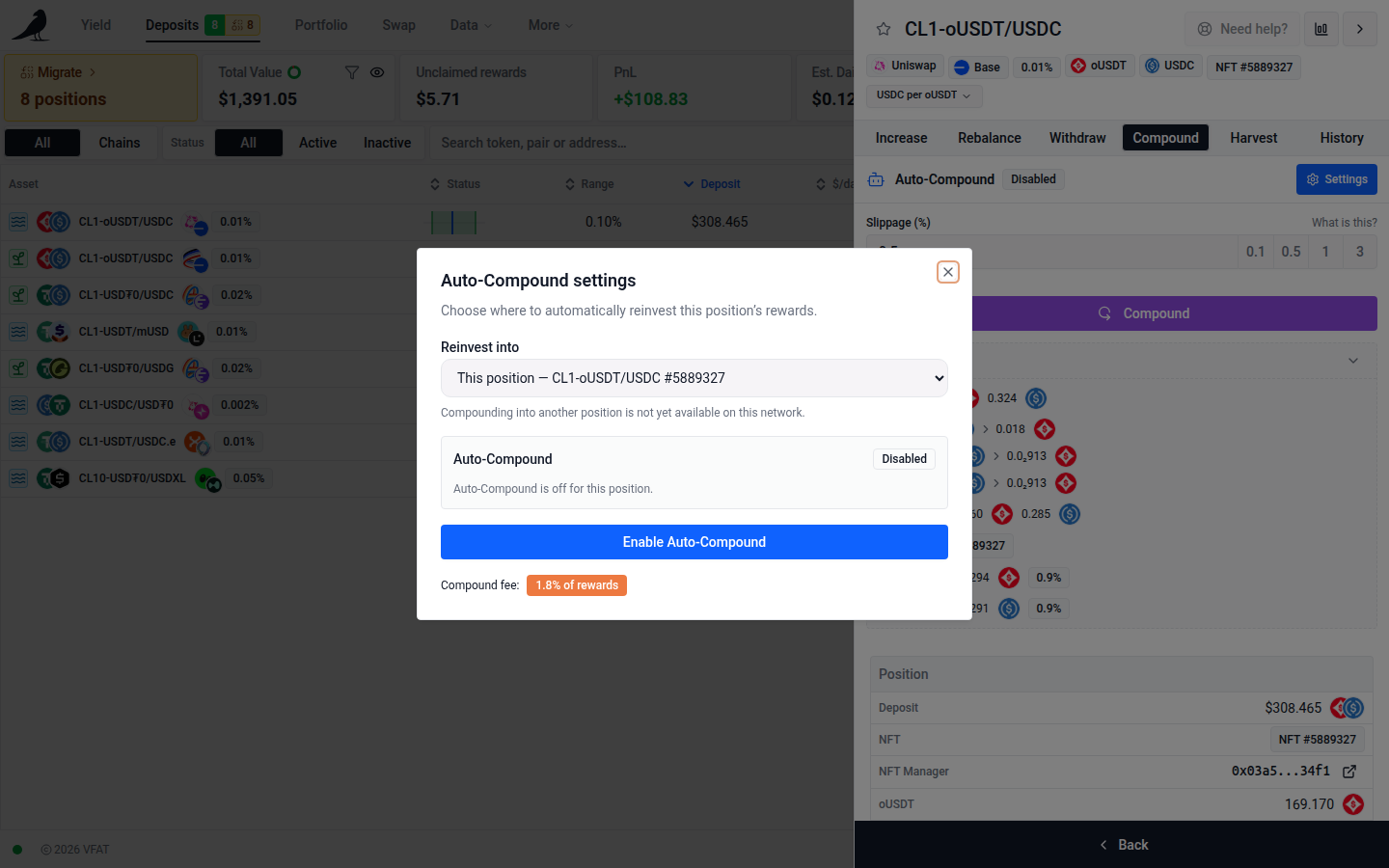
Task: Close the Auto-Compound settings dialog
Action: (948, 272)
